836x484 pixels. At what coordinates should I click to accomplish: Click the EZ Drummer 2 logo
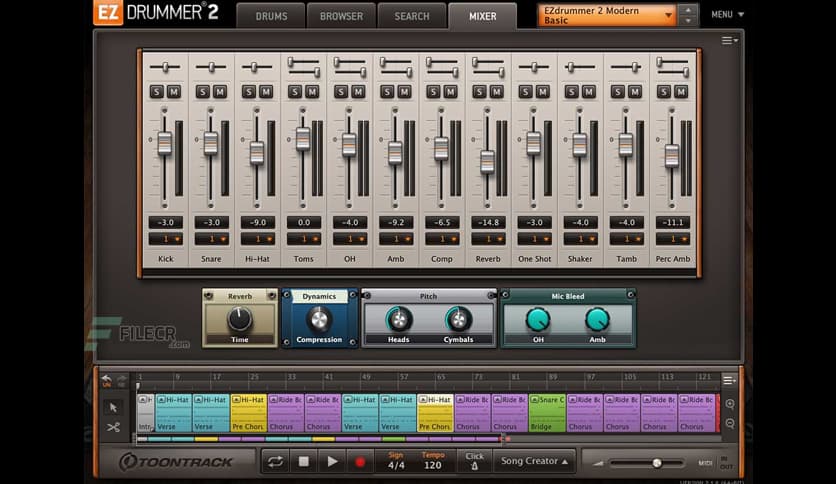pyautogui.click(x=156, y=12)
